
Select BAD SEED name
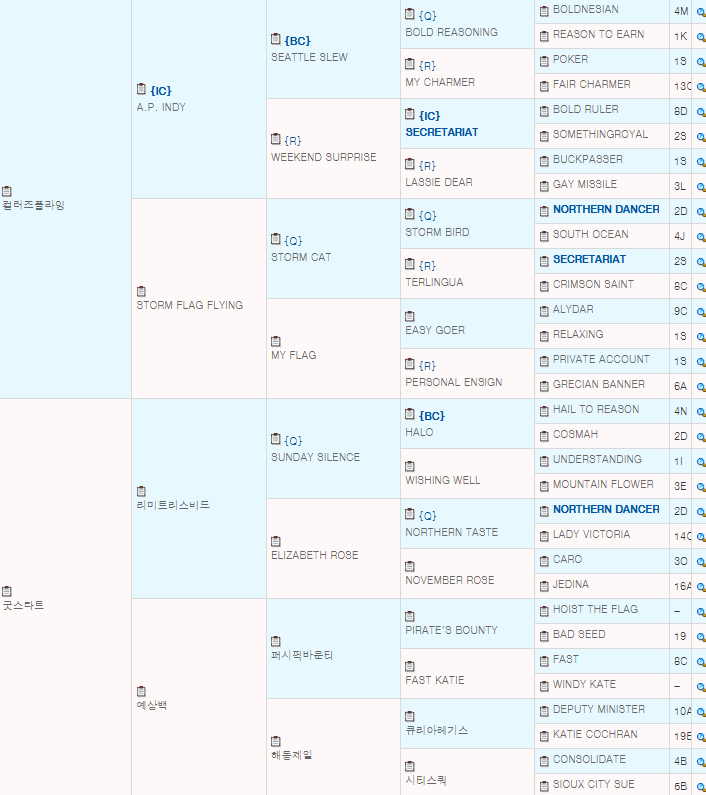pyautogui.click(x=579, y=634)
